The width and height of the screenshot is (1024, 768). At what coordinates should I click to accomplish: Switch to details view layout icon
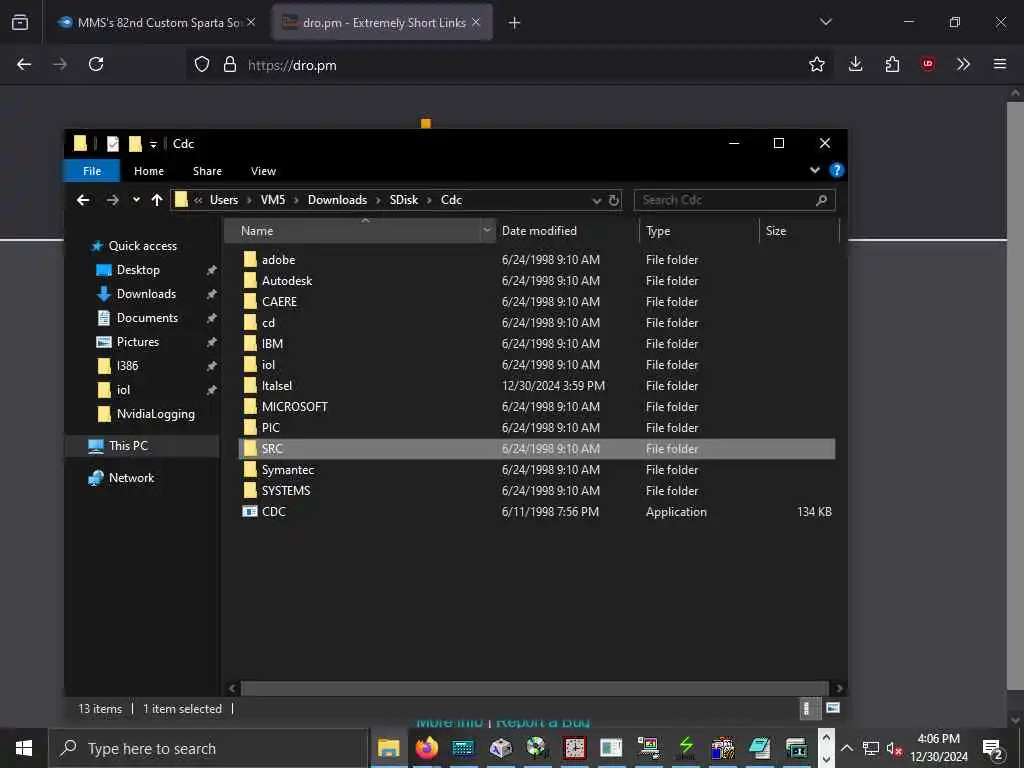coord(807,709)
